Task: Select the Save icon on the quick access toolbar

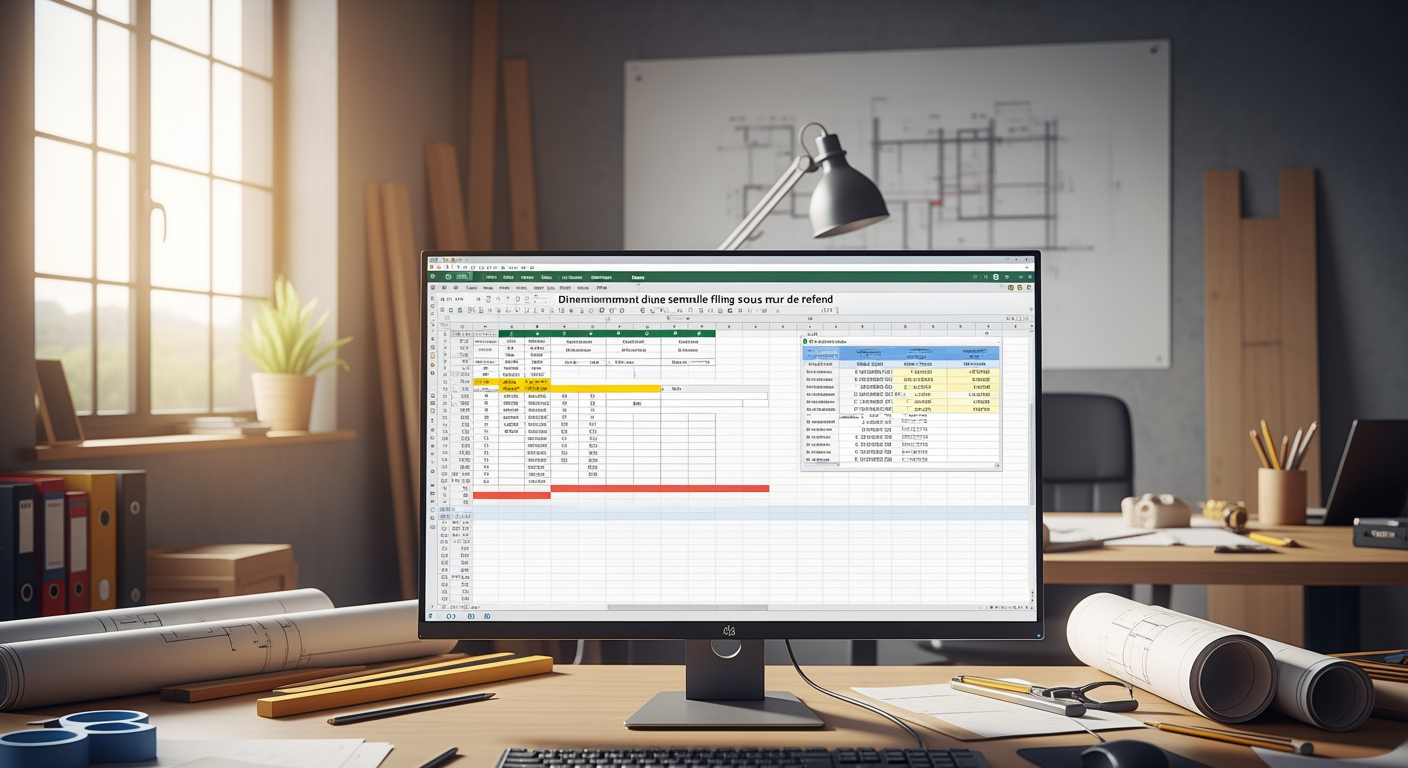Action: click(x=440, y=268)
